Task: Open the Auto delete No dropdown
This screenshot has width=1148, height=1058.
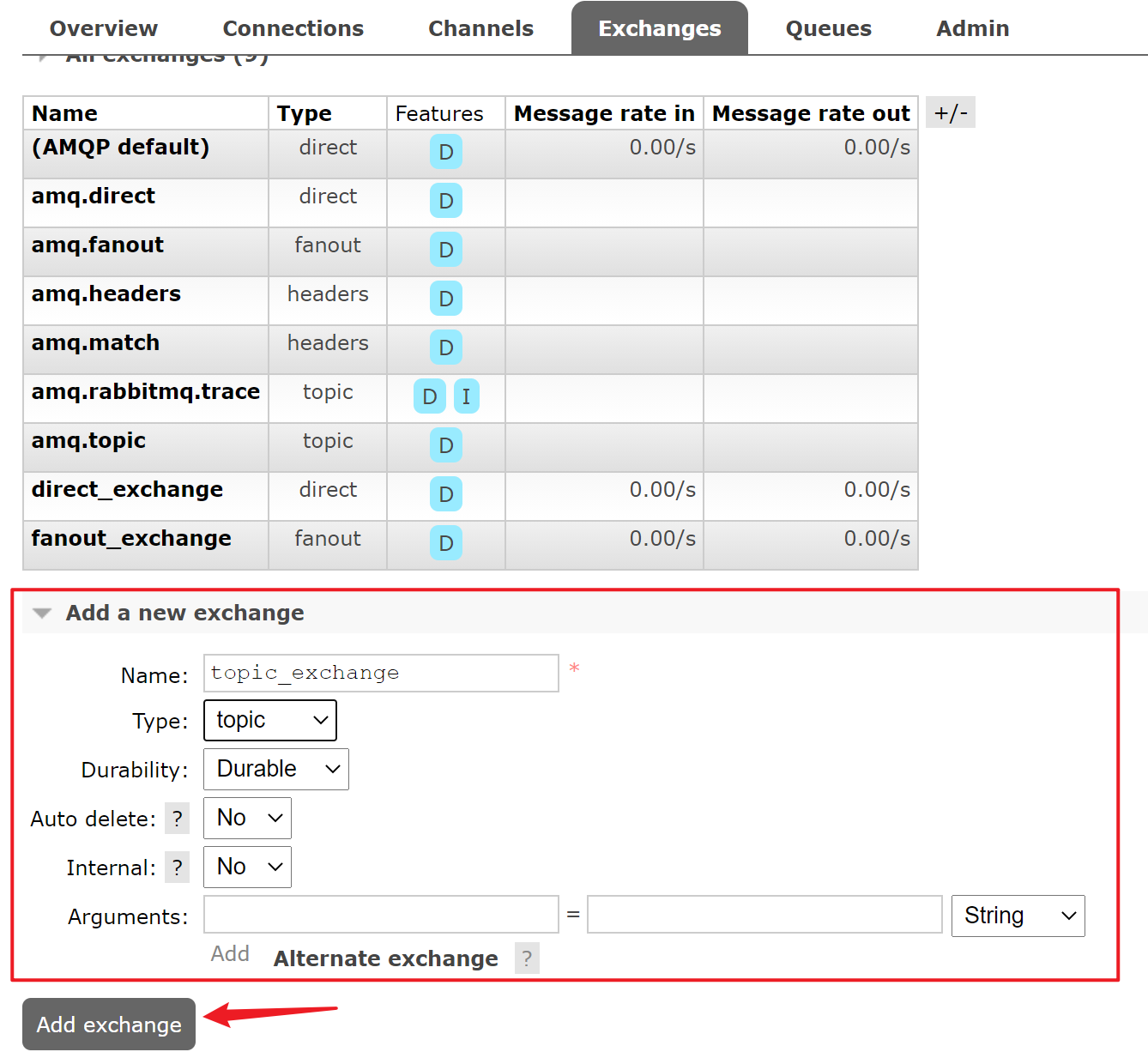Action: click(247, 818)
